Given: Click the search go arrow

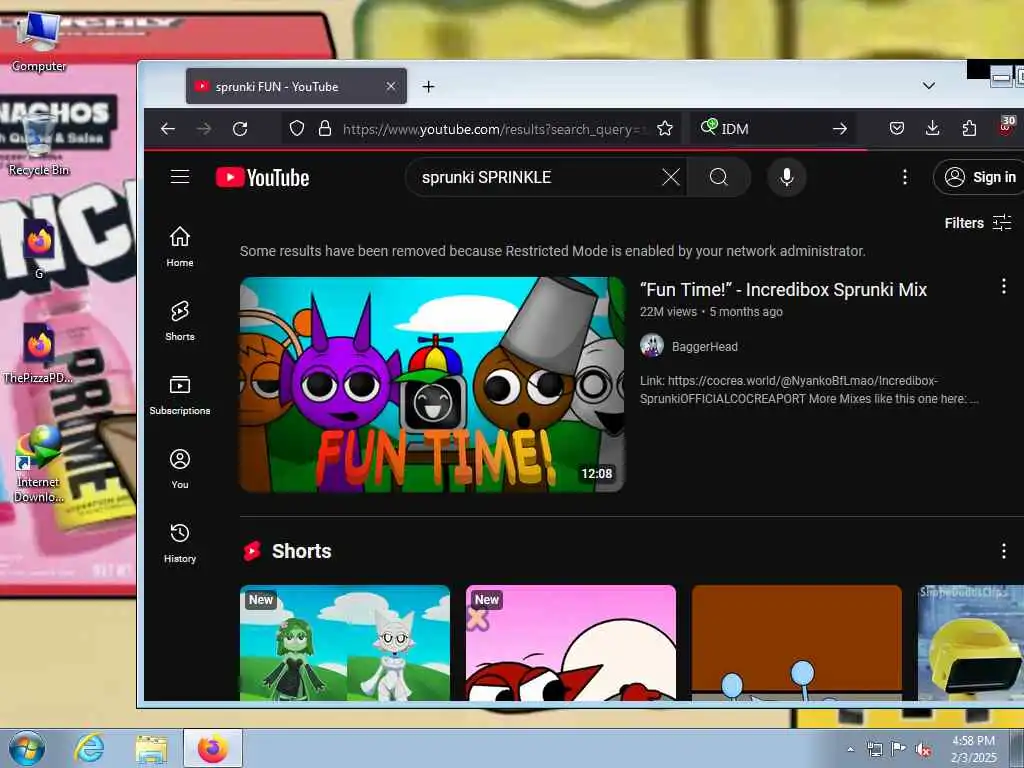Looking at the screenshot, I should (840, 129).
